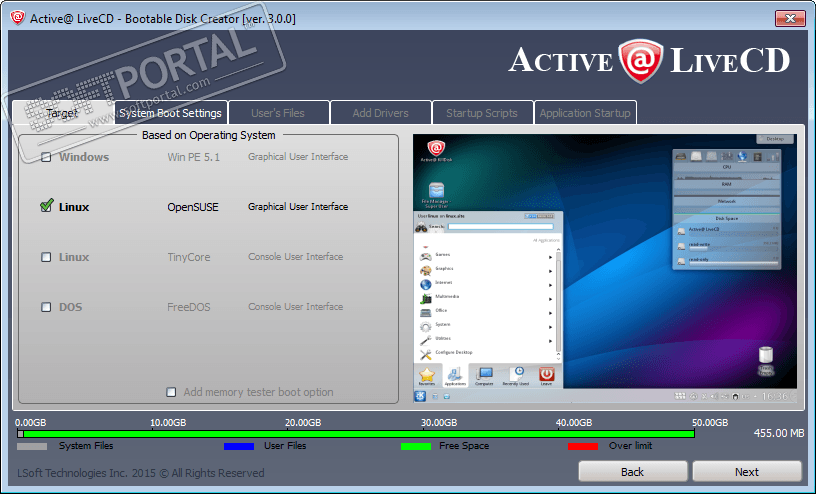Viewport: 816px width, 494px height.
Task: Uncheck the Linux OpenSUSE option
Action: point(46,206)
